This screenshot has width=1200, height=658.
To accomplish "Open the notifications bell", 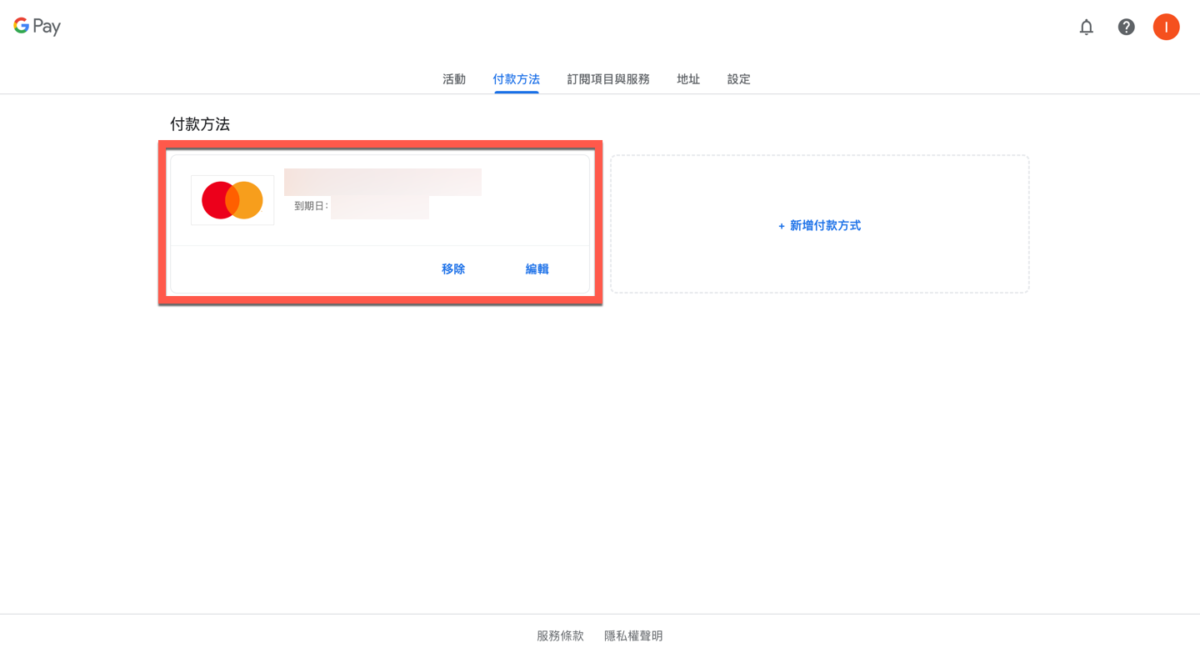I will [1086, 27].
